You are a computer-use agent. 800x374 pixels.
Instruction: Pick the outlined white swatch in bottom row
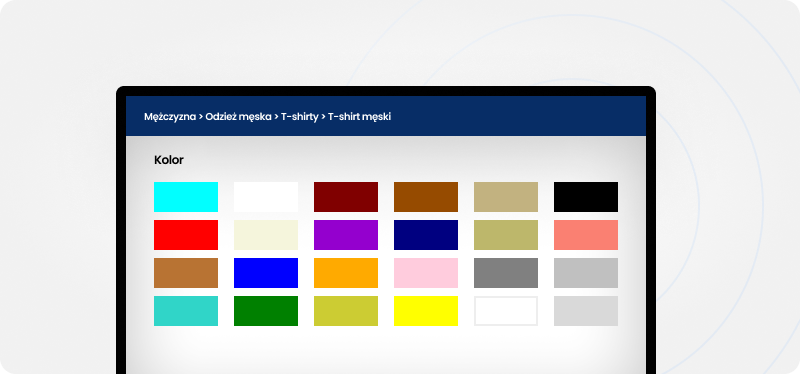tap(506, 311)
